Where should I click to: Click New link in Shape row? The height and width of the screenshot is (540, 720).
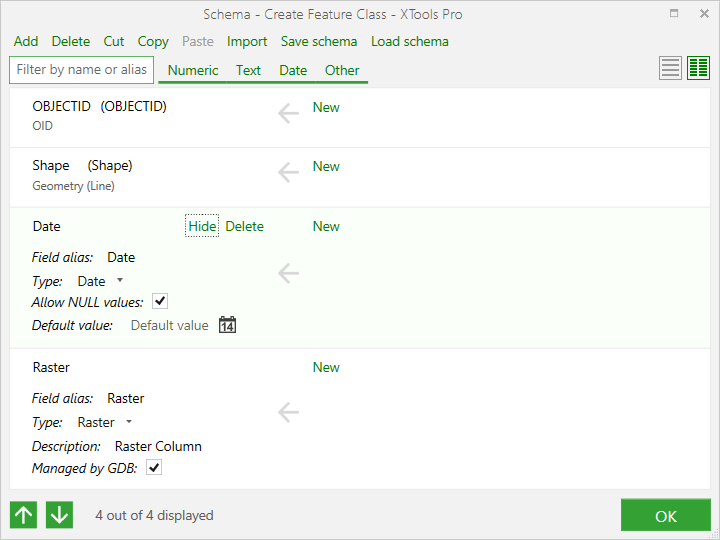coord(326,166)
